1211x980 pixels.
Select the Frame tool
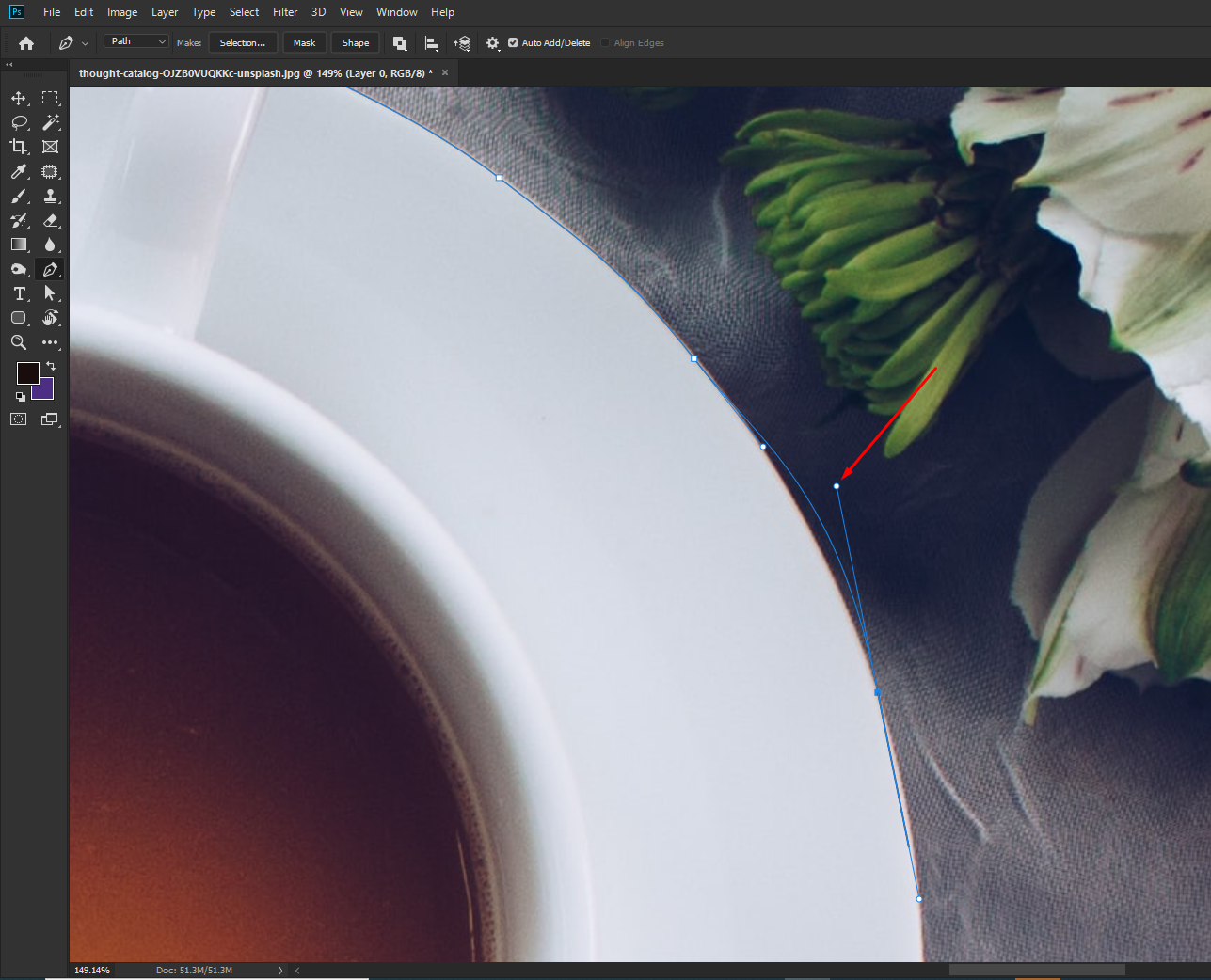(50, 147)
